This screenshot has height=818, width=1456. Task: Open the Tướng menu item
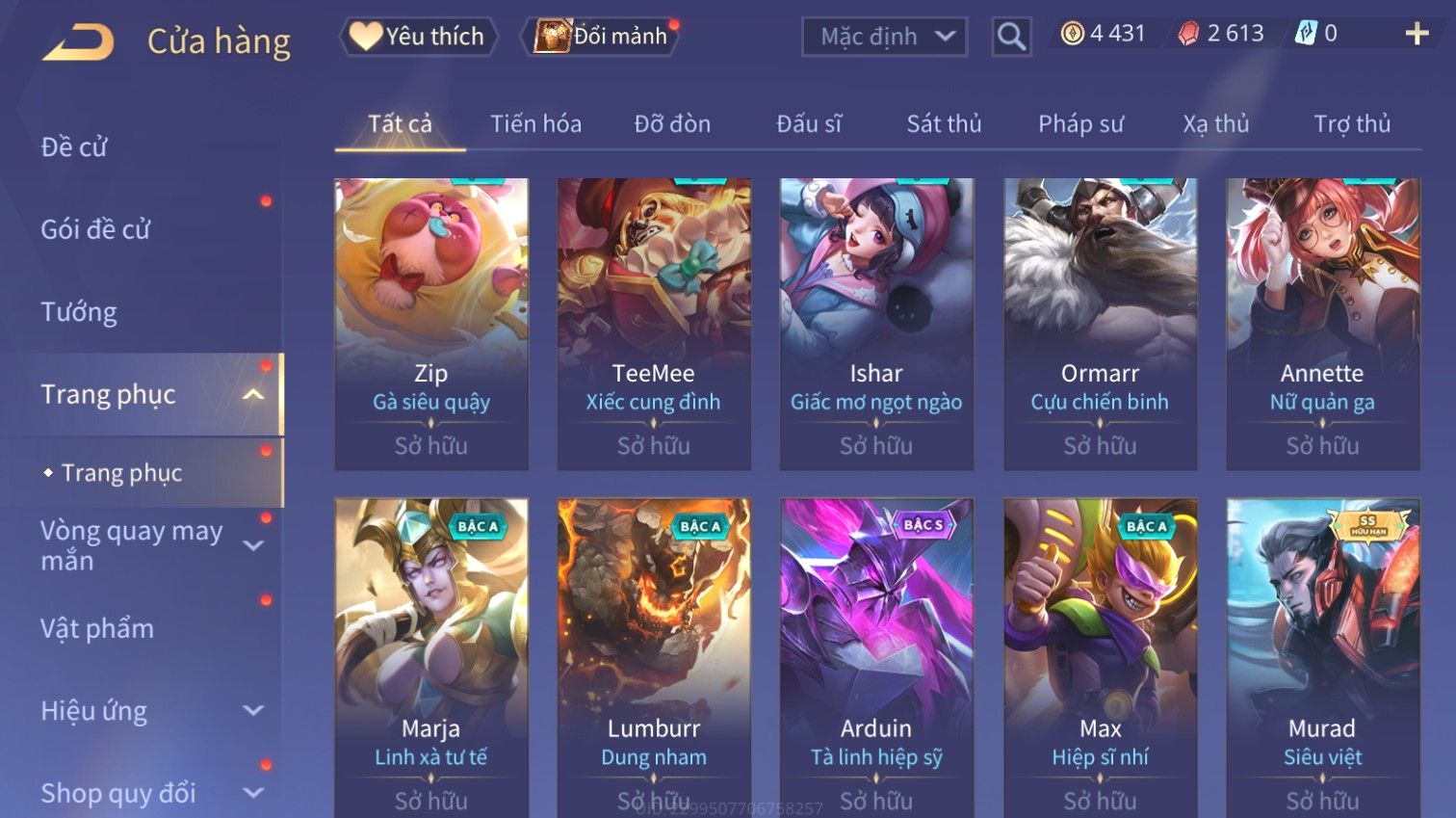tap(79, 312)
